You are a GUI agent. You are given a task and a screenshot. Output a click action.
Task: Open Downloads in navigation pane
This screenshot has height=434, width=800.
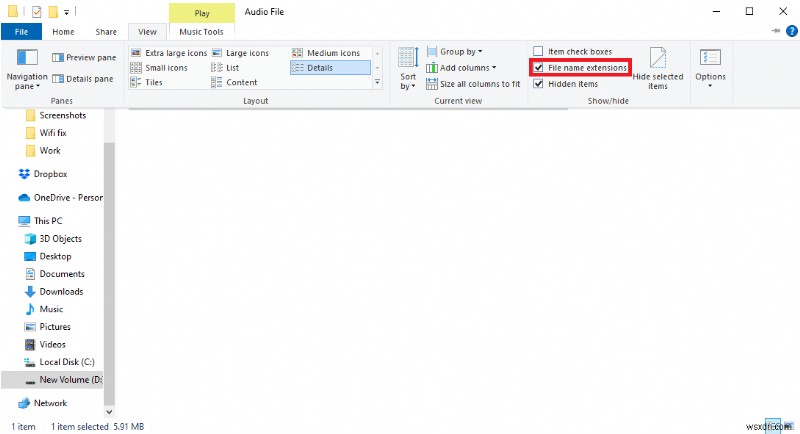pyautogui.click(x=54, y=292)
